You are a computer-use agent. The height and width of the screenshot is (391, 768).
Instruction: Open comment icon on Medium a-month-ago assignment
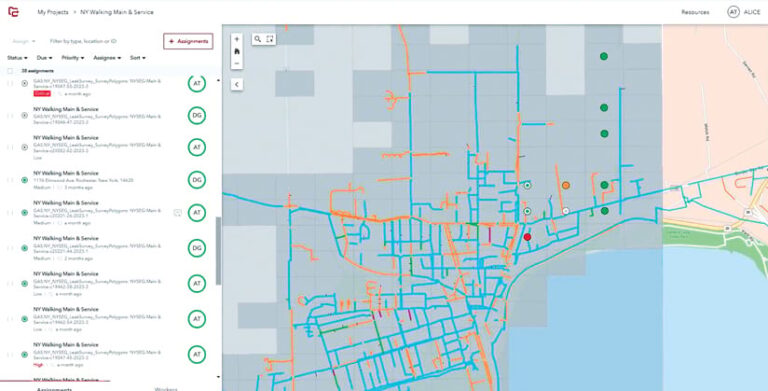178,213
